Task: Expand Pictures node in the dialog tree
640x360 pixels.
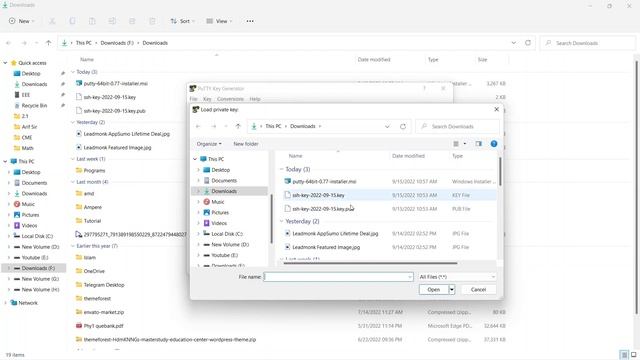Action: [198, 212]
